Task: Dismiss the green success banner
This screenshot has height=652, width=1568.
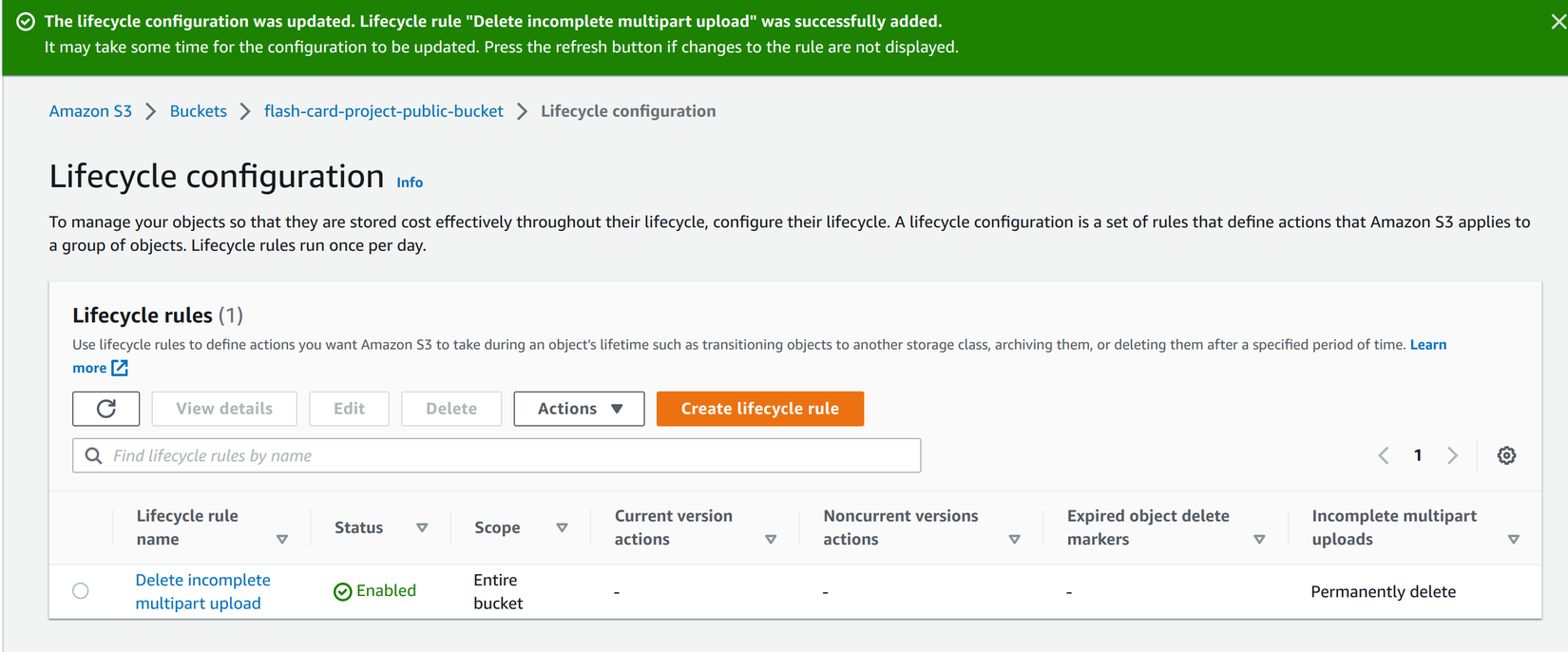Action: [1558, 22]
